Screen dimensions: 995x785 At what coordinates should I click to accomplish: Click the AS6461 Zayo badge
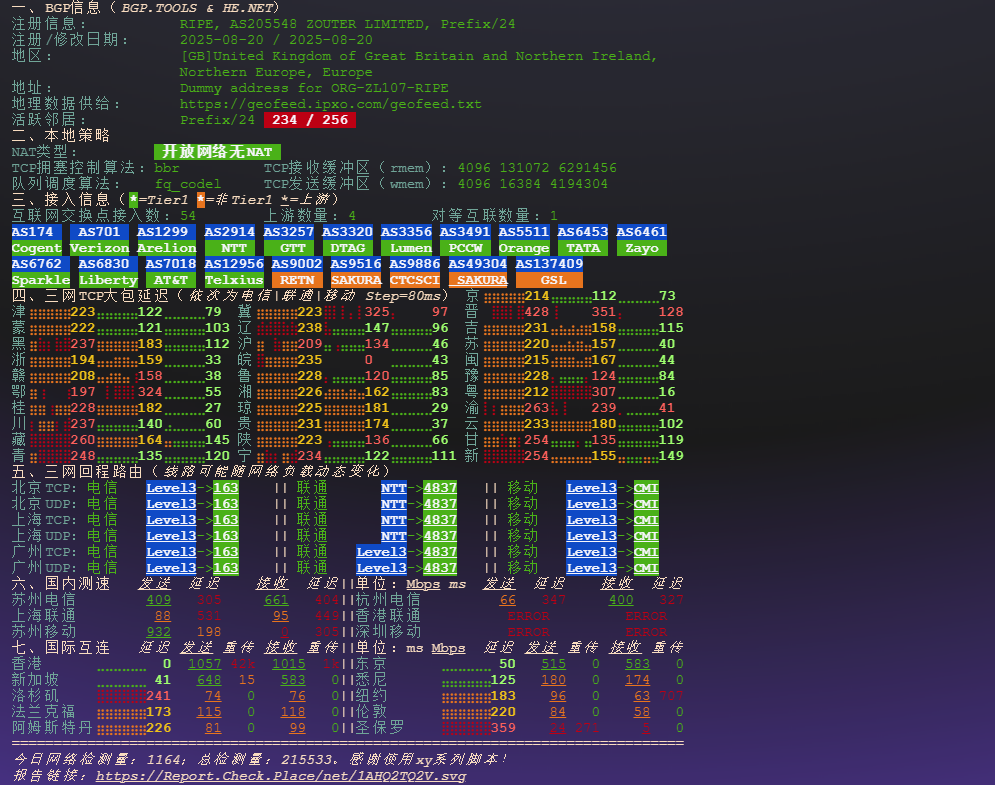pos(641,240)
